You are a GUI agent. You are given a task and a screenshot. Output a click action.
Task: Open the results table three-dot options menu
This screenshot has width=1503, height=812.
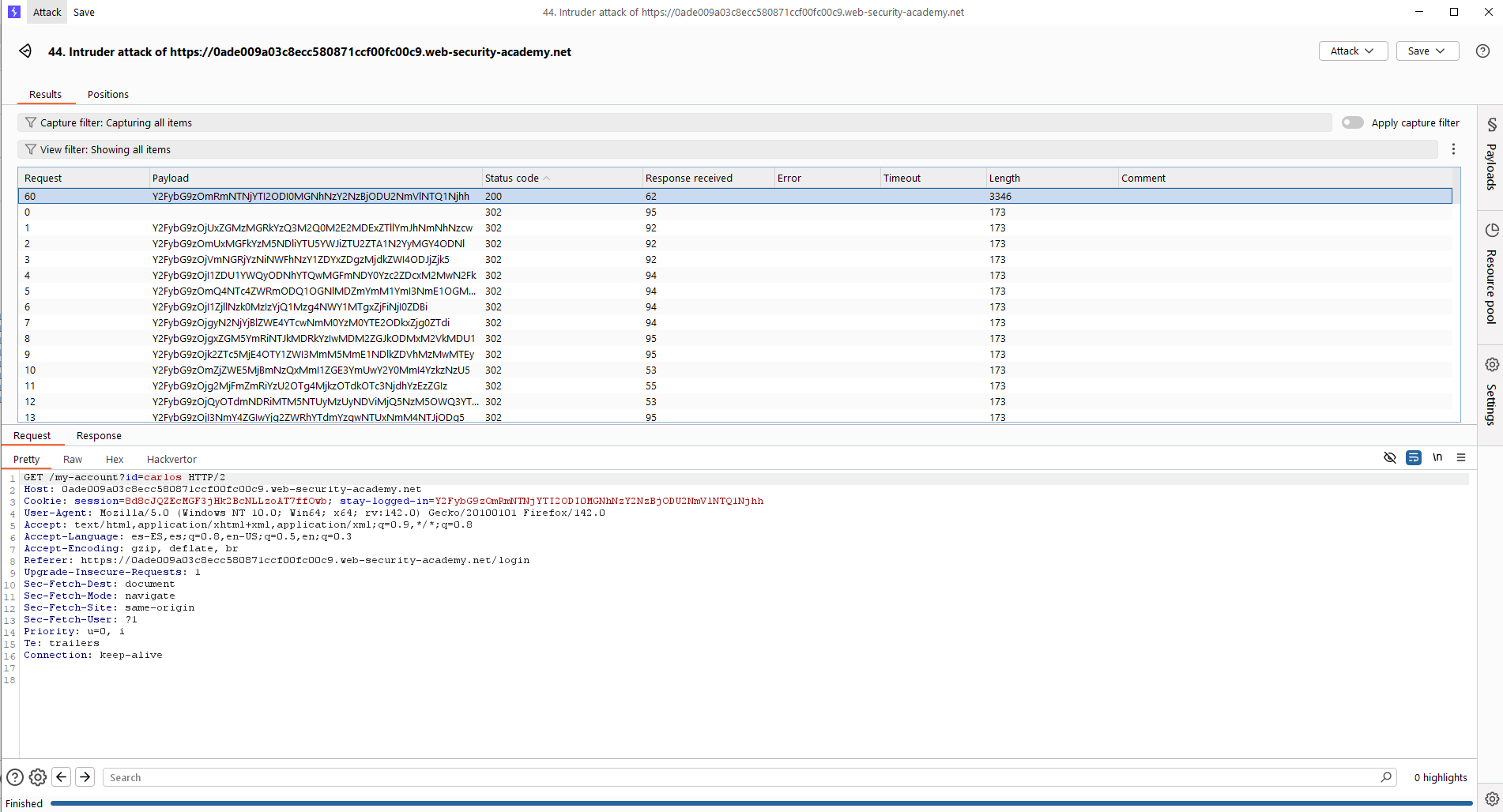(x=1453, y=149)
